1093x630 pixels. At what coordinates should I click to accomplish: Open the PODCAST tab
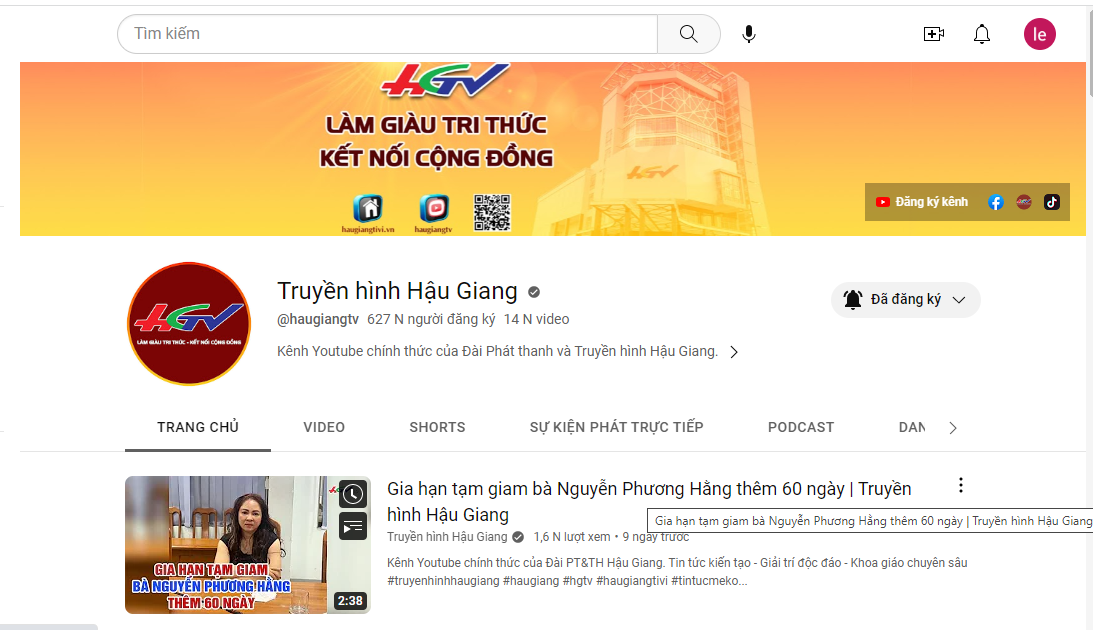[801, 427]
